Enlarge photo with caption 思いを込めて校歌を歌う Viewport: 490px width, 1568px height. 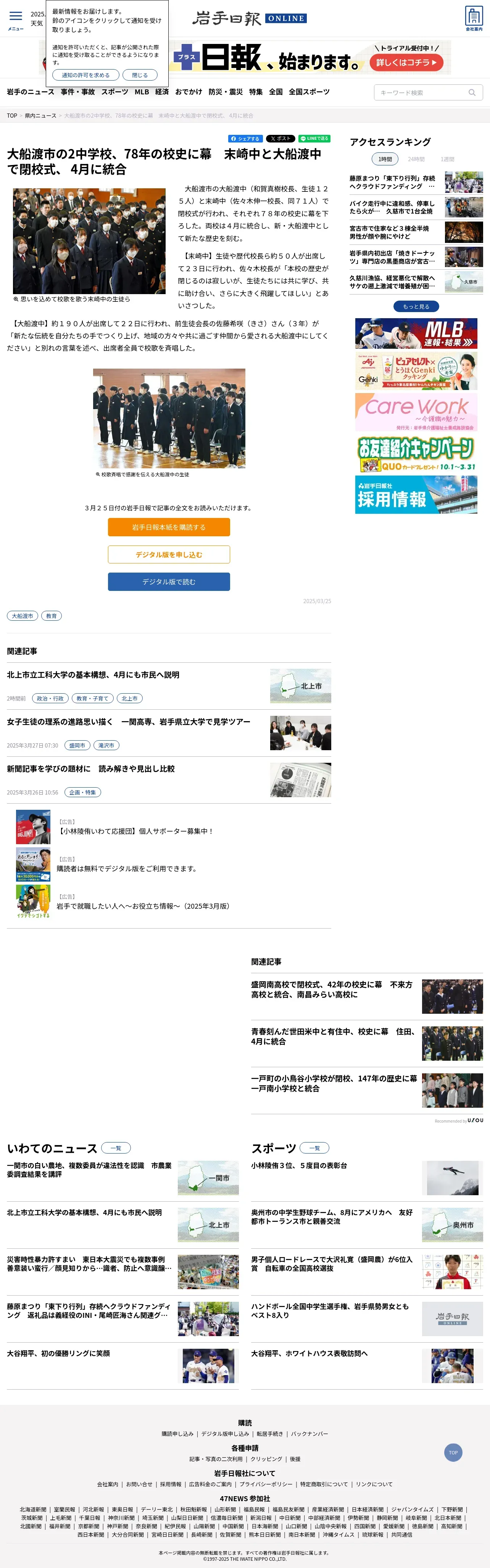[89, 241]
